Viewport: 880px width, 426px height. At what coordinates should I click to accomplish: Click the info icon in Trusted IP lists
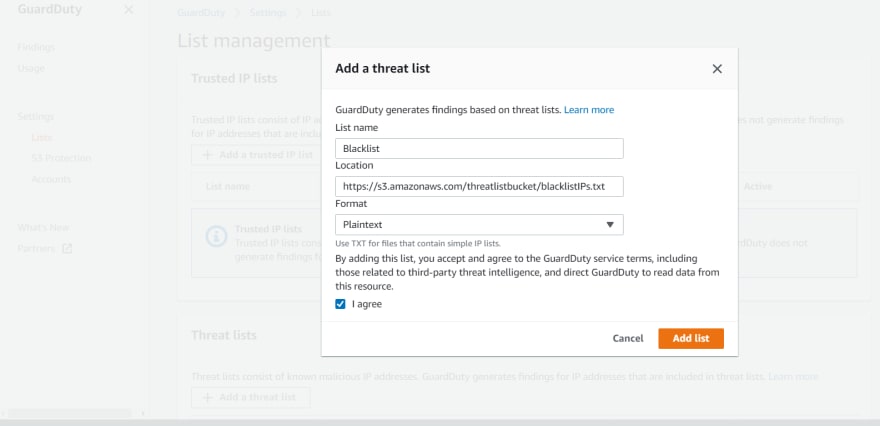pyautogui.click(x=216, y=237)
